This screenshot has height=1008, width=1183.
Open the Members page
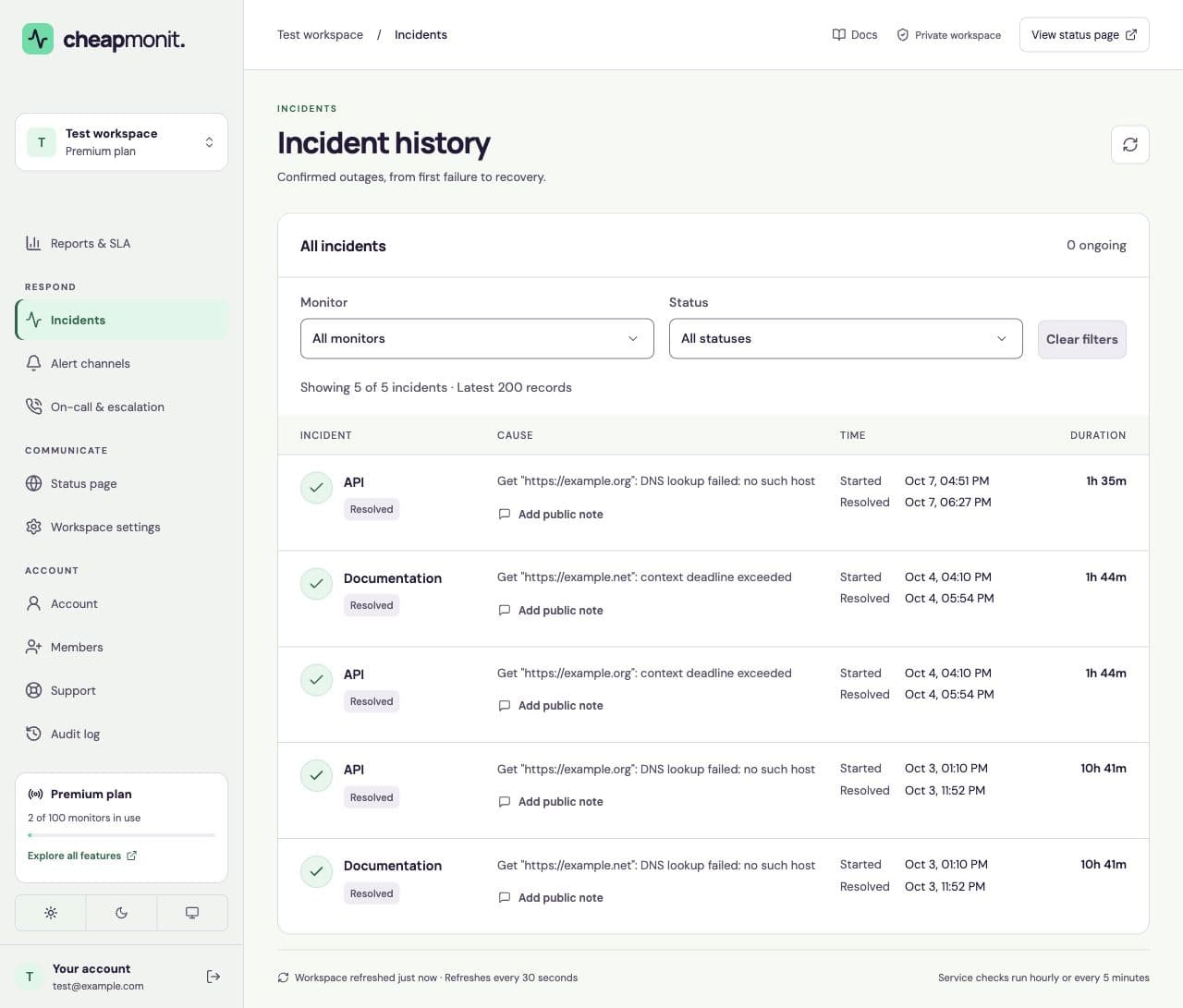pyautogui.click(x=121, y=647)
